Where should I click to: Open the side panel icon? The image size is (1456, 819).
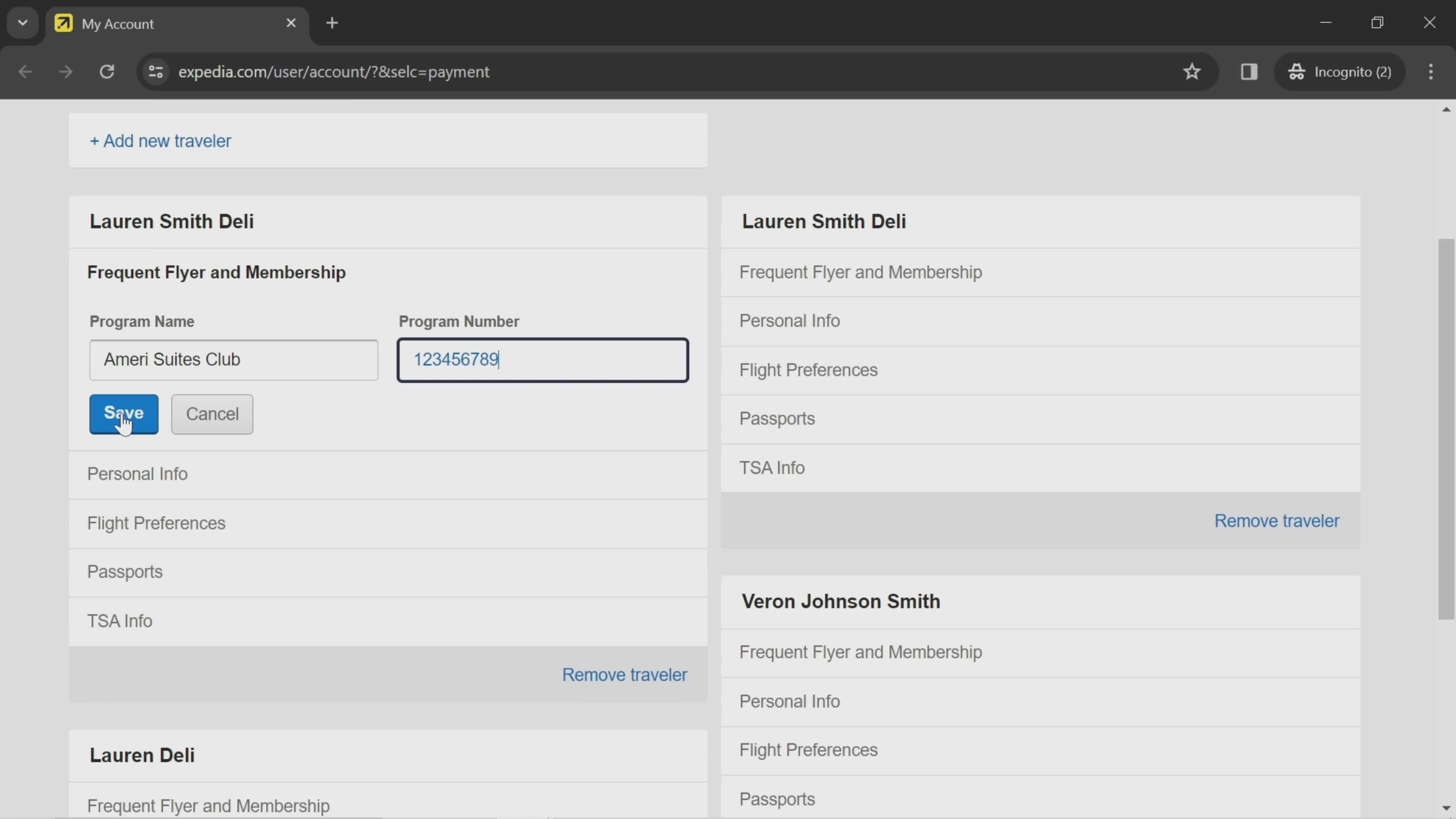coord(1249,72)
